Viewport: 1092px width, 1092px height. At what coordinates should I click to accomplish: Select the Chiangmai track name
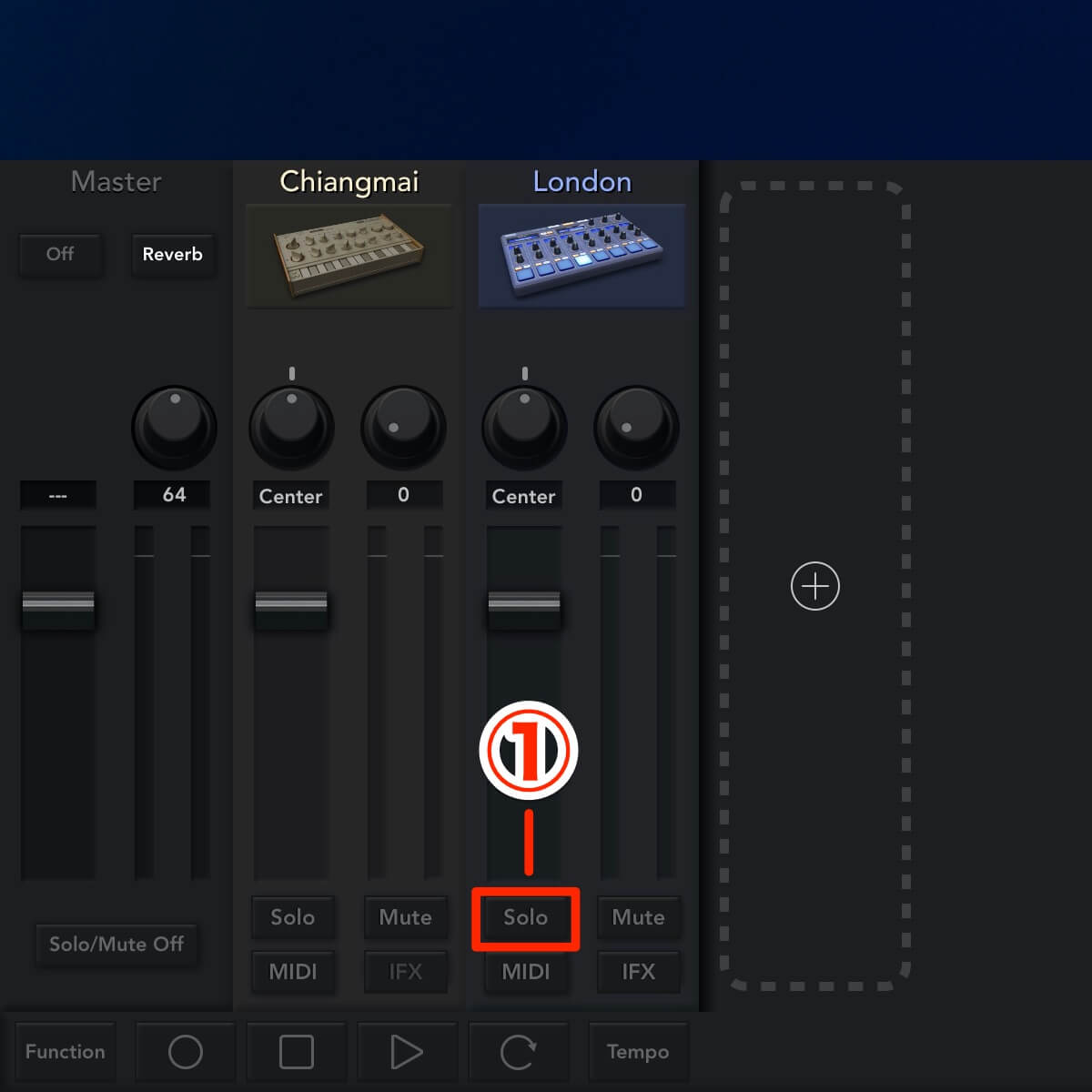point(349,182)
